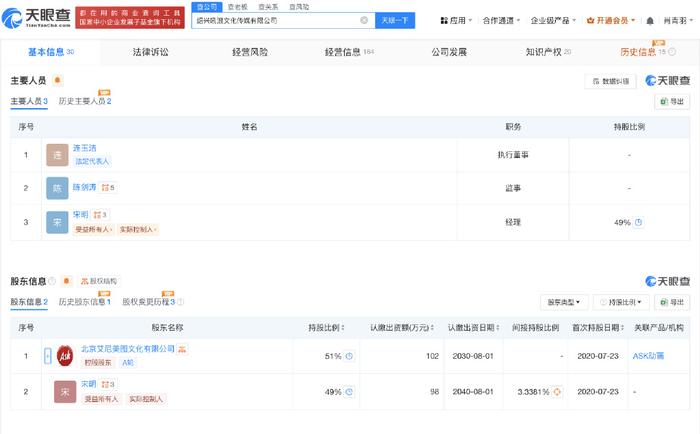The height and width of the screenshot is (434, 700).
Task: Click the 天眼查 logo in the header
Action: point(37,19)
